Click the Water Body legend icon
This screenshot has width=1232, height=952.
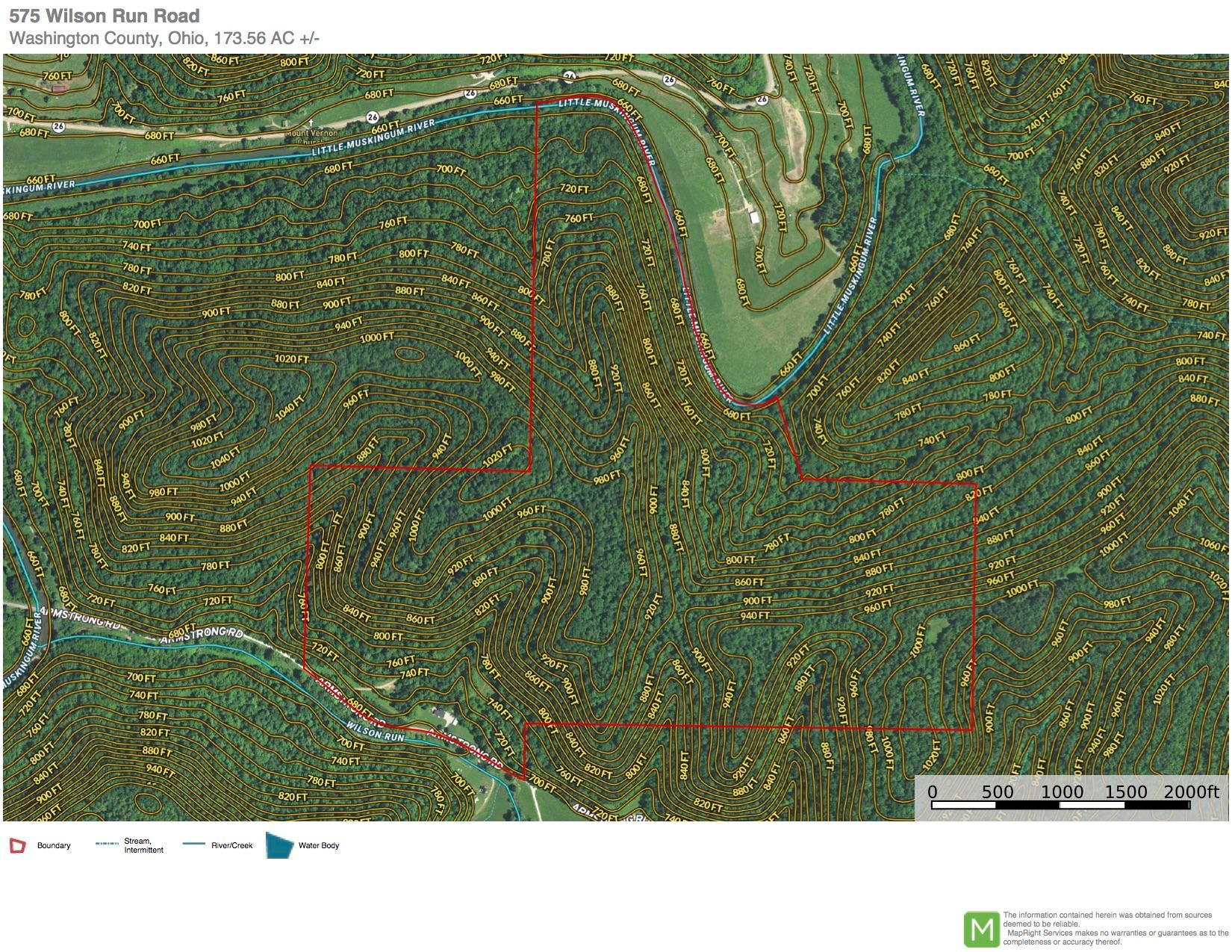pyautogui.click(x=279, y=845)
